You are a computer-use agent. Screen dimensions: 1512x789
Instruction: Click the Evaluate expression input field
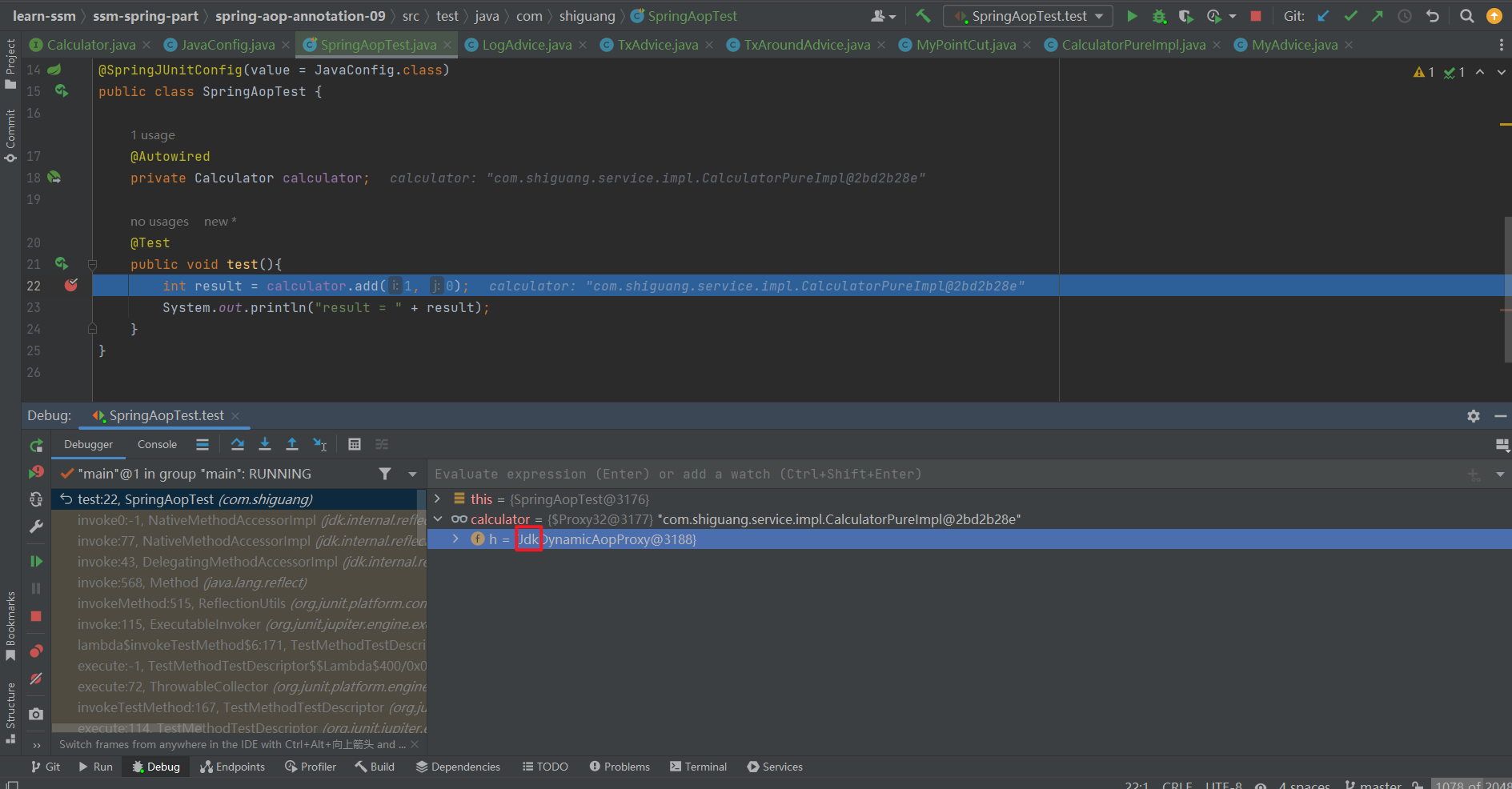coord(944,474)
